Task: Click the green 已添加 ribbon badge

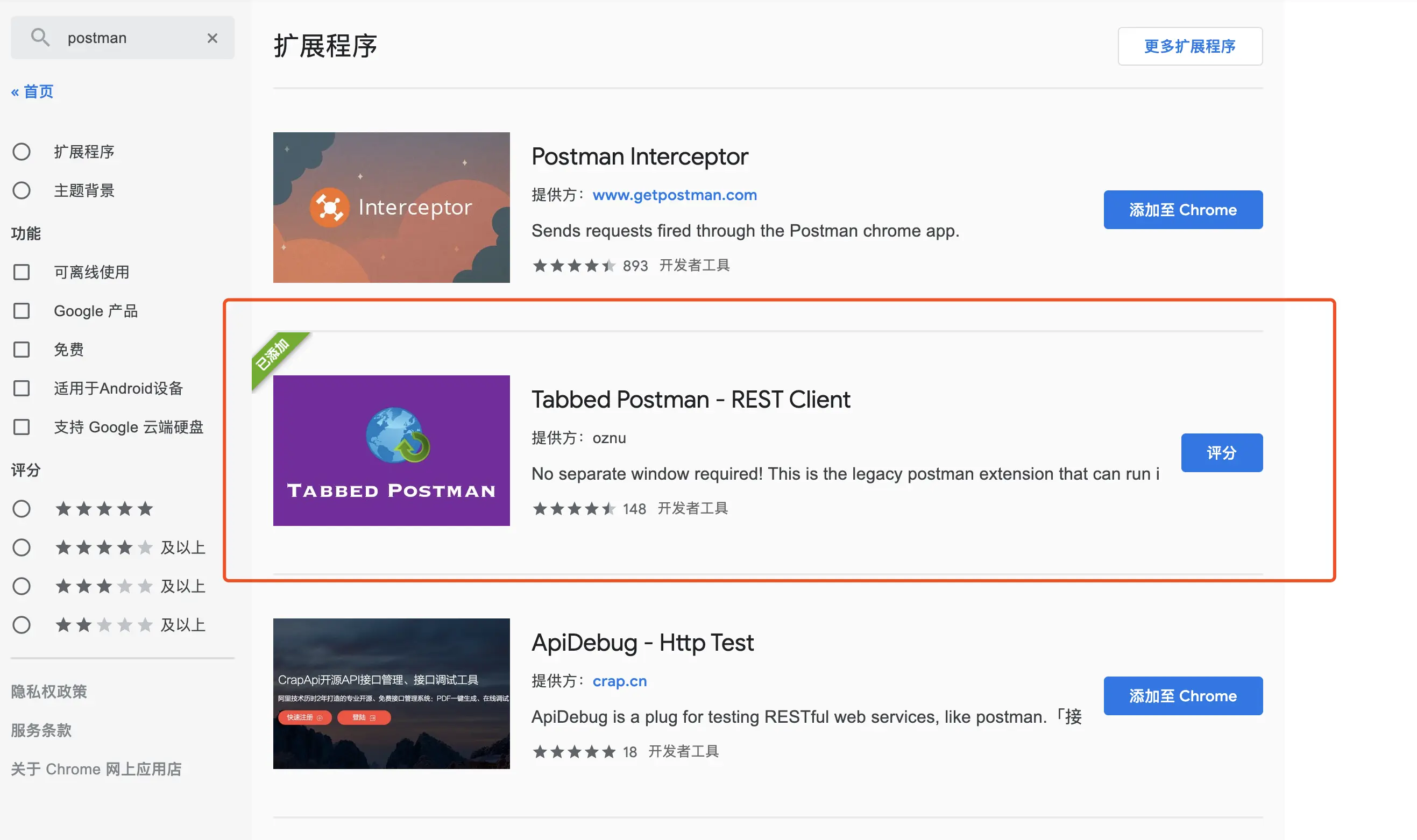Action: (273, 354)
